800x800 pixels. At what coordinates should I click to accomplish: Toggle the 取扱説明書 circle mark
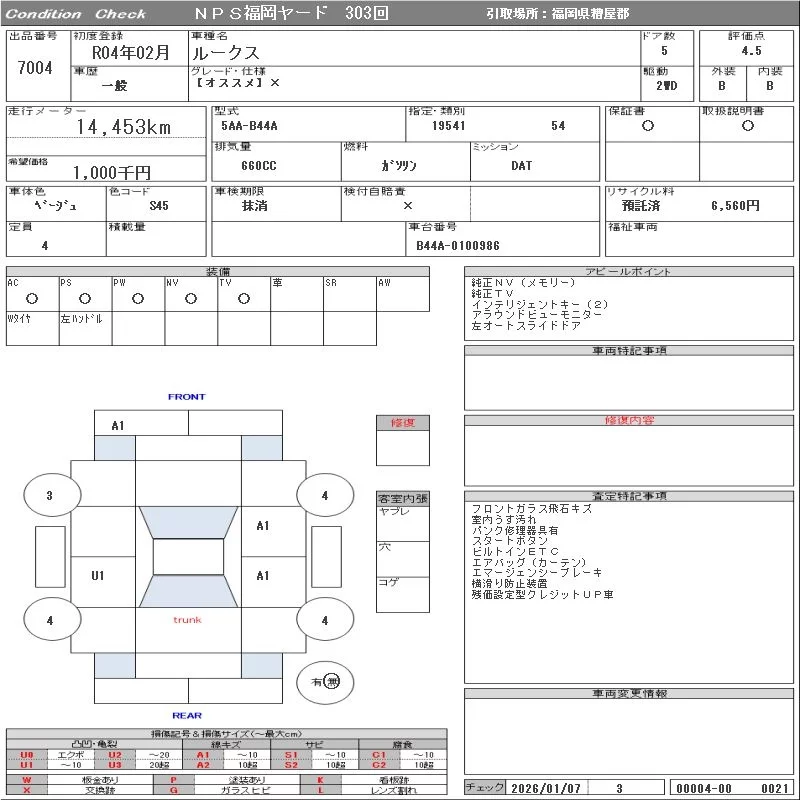(x=747, y=126)
